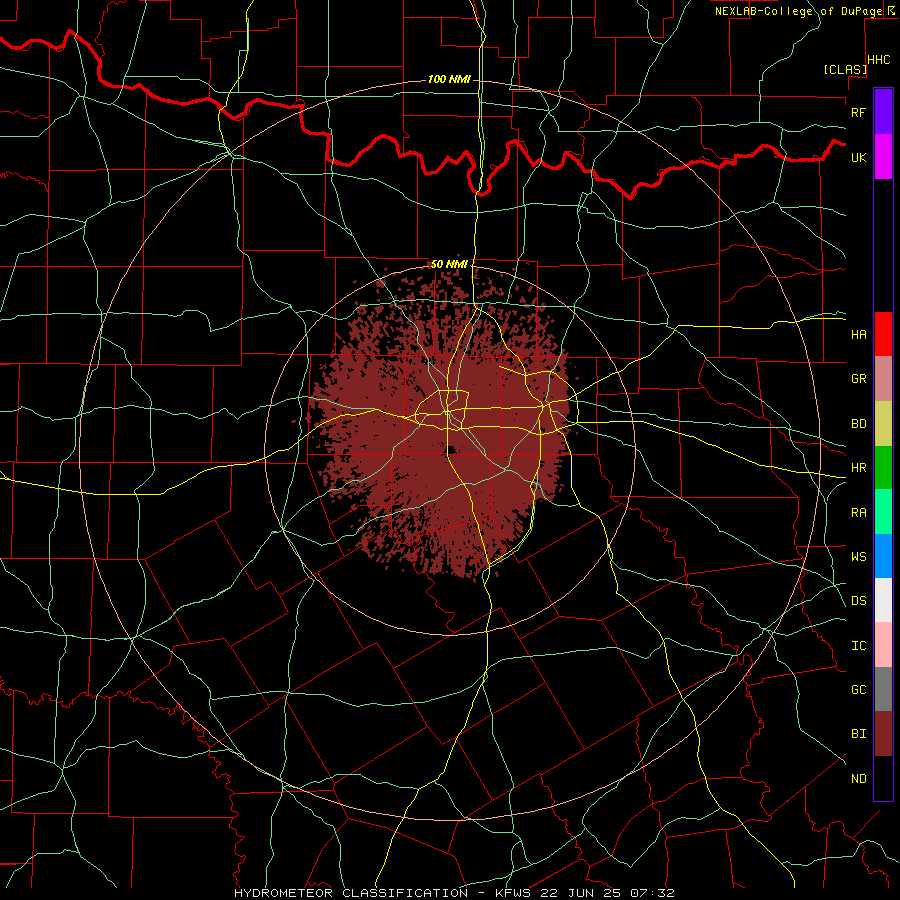Click the ND legend label
The image size is (900, 900).
(x=858, y=779)
